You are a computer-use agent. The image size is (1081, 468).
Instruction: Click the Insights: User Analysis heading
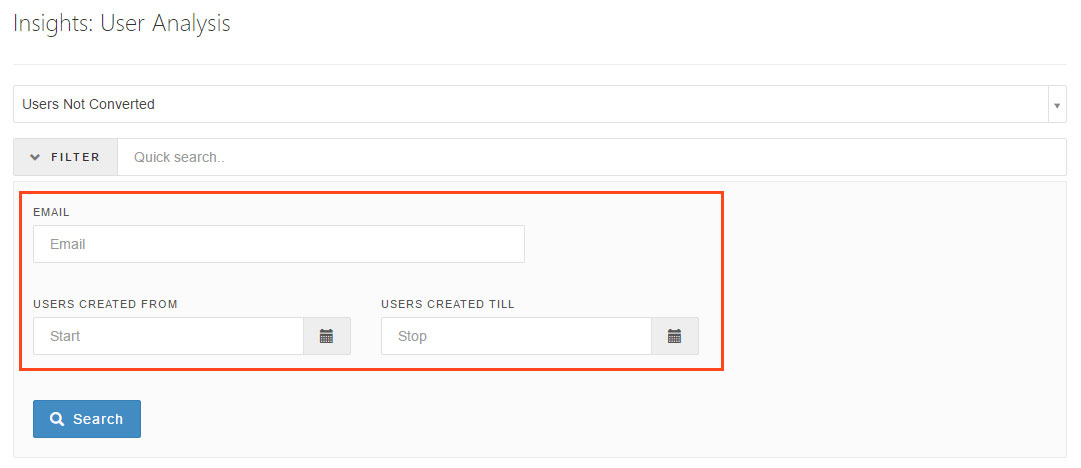coord(122,23)
